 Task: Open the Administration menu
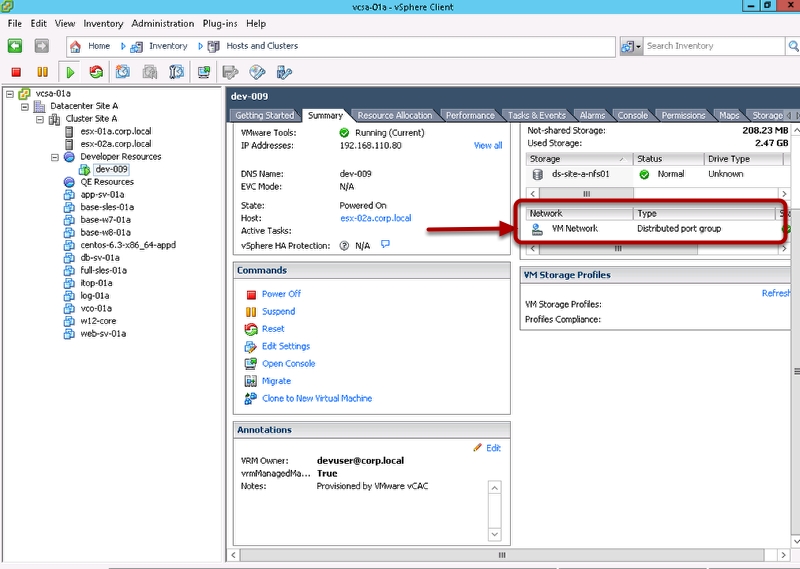163,23
